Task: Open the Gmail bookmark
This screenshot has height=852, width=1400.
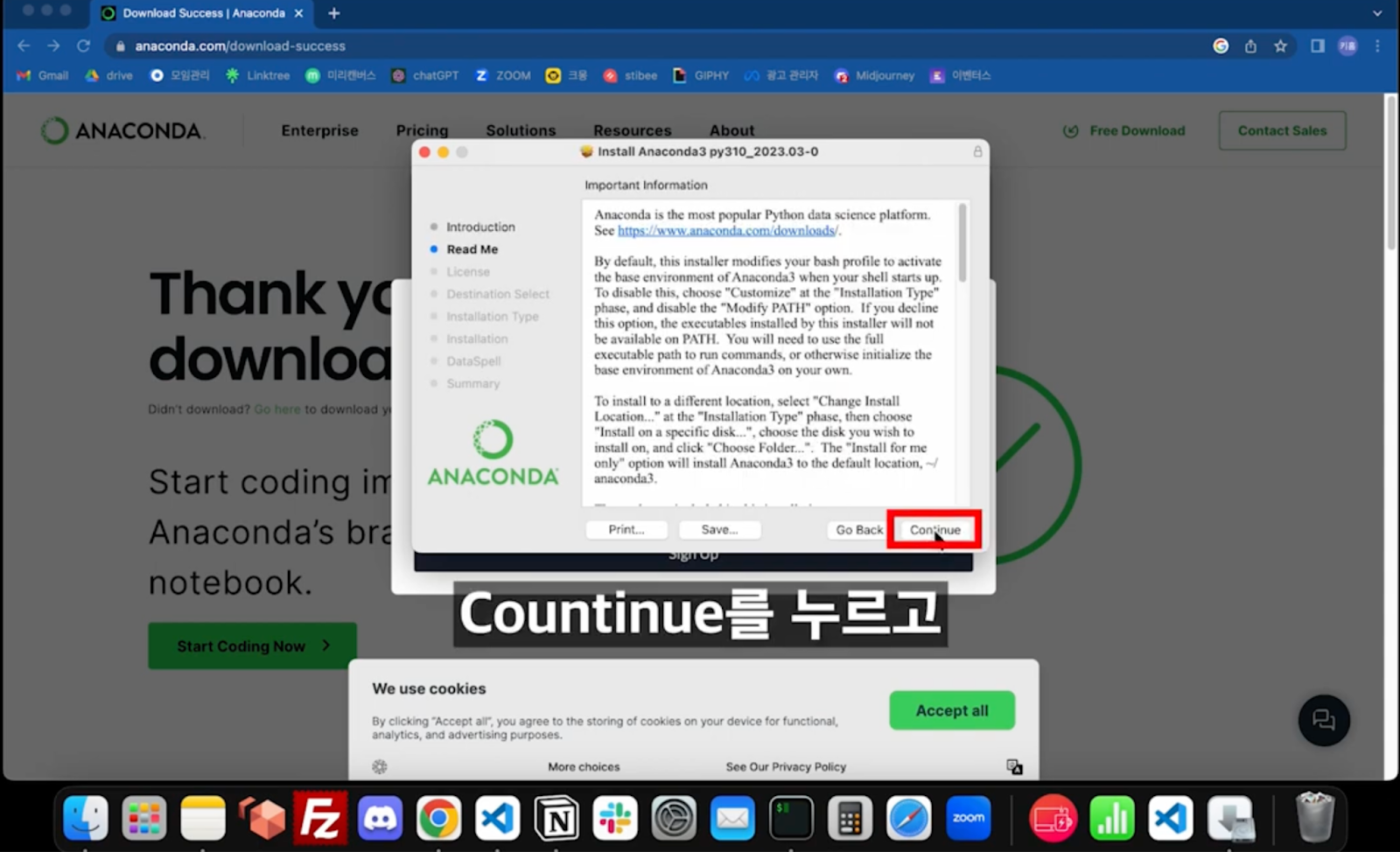Action: coord(43,75)
